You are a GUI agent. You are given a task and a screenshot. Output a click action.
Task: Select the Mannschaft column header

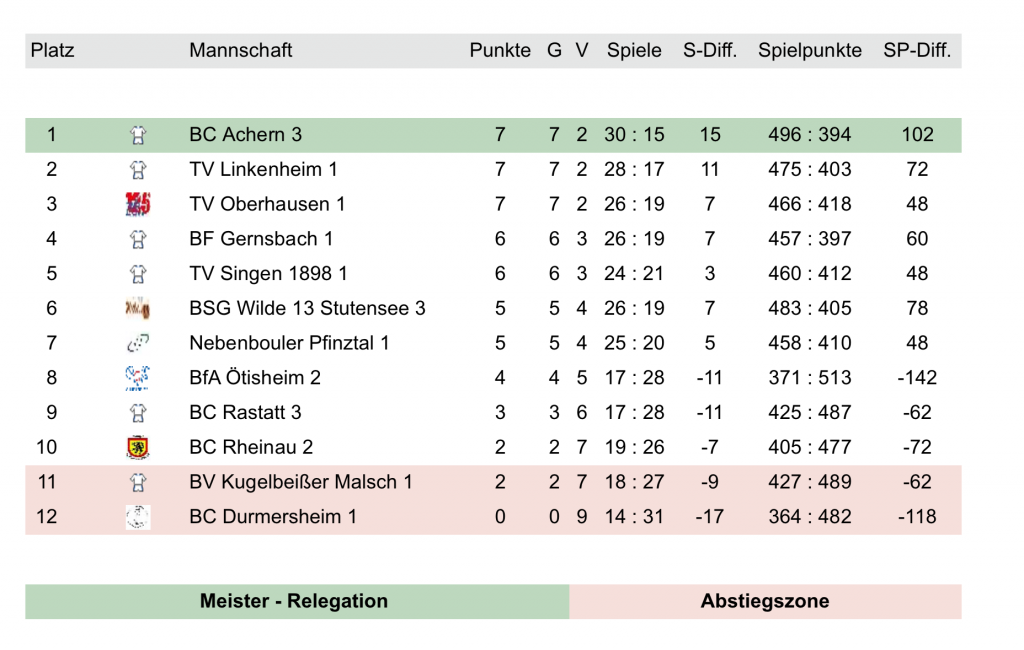tap(240, 50)
